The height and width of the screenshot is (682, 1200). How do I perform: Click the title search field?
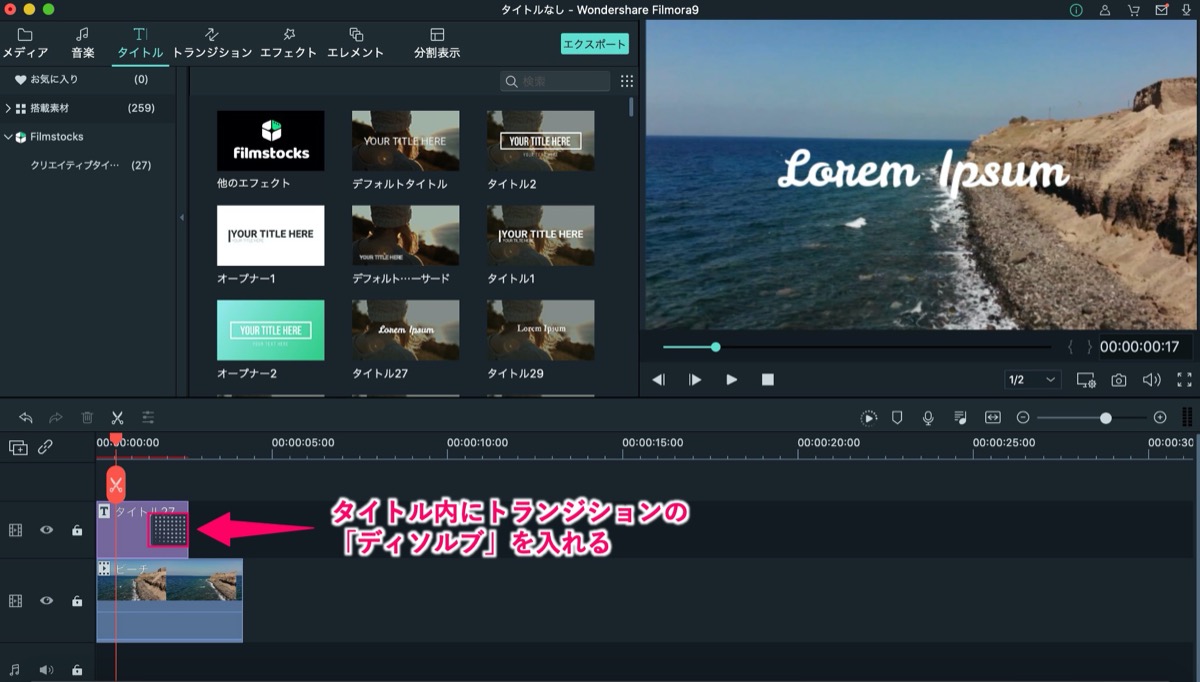(x=556, y=81)
